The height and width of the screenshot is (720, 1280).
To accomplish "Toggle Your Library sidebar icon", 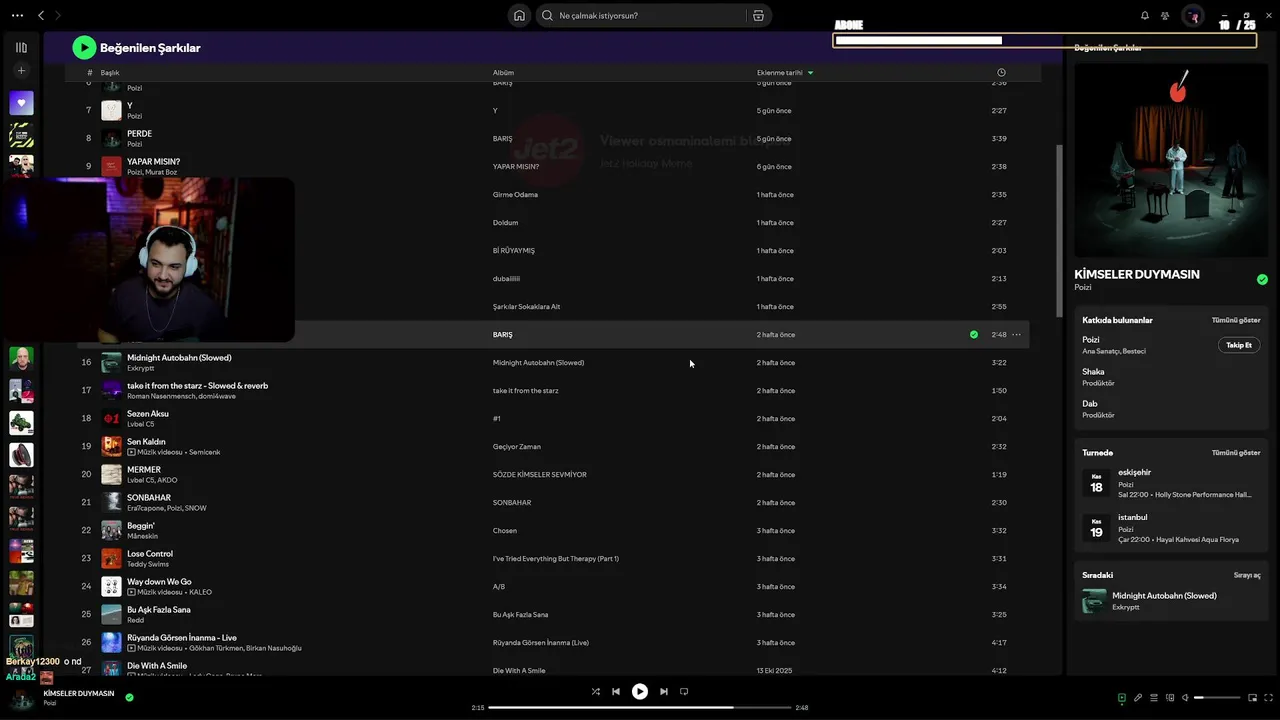I will pyautogui.click(x=21, y=47).
